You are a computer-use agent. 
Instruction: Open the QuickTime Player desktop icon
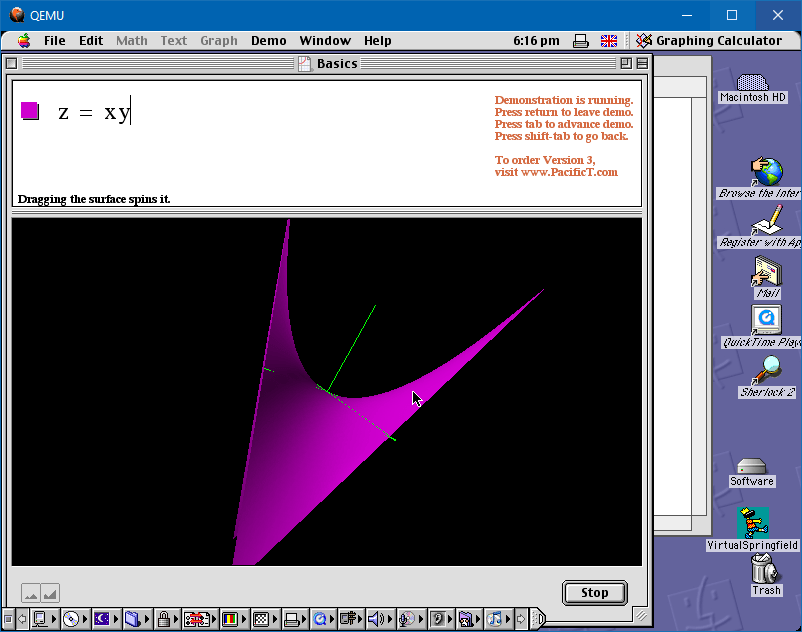click(766, 320)
